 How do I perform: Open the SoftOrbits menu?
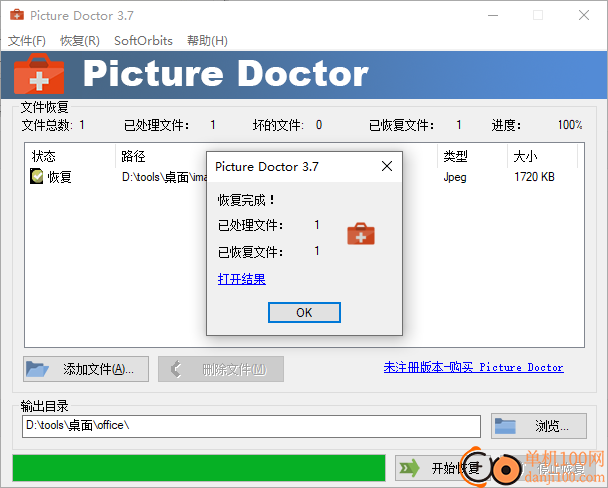tap(143, 41)
